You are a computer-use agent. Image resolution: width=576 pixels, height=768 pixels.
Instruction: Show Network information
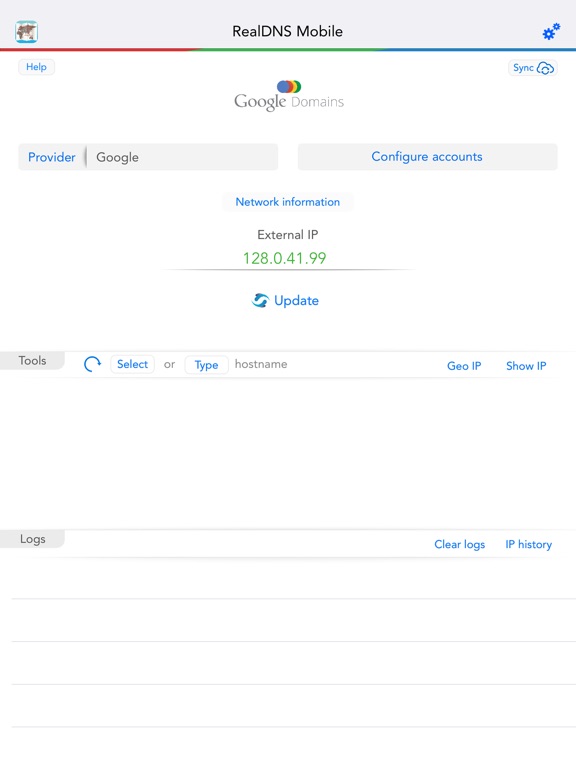288,202
